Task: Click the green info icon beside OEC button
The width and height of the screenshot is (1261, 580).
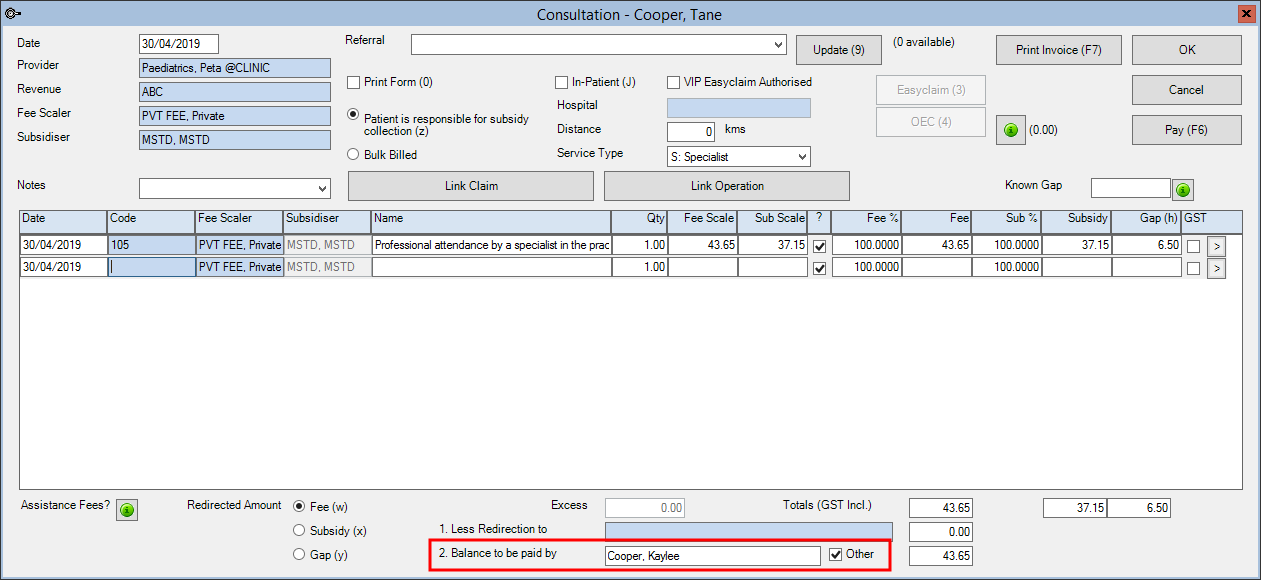Action: tap(1011, 130)
